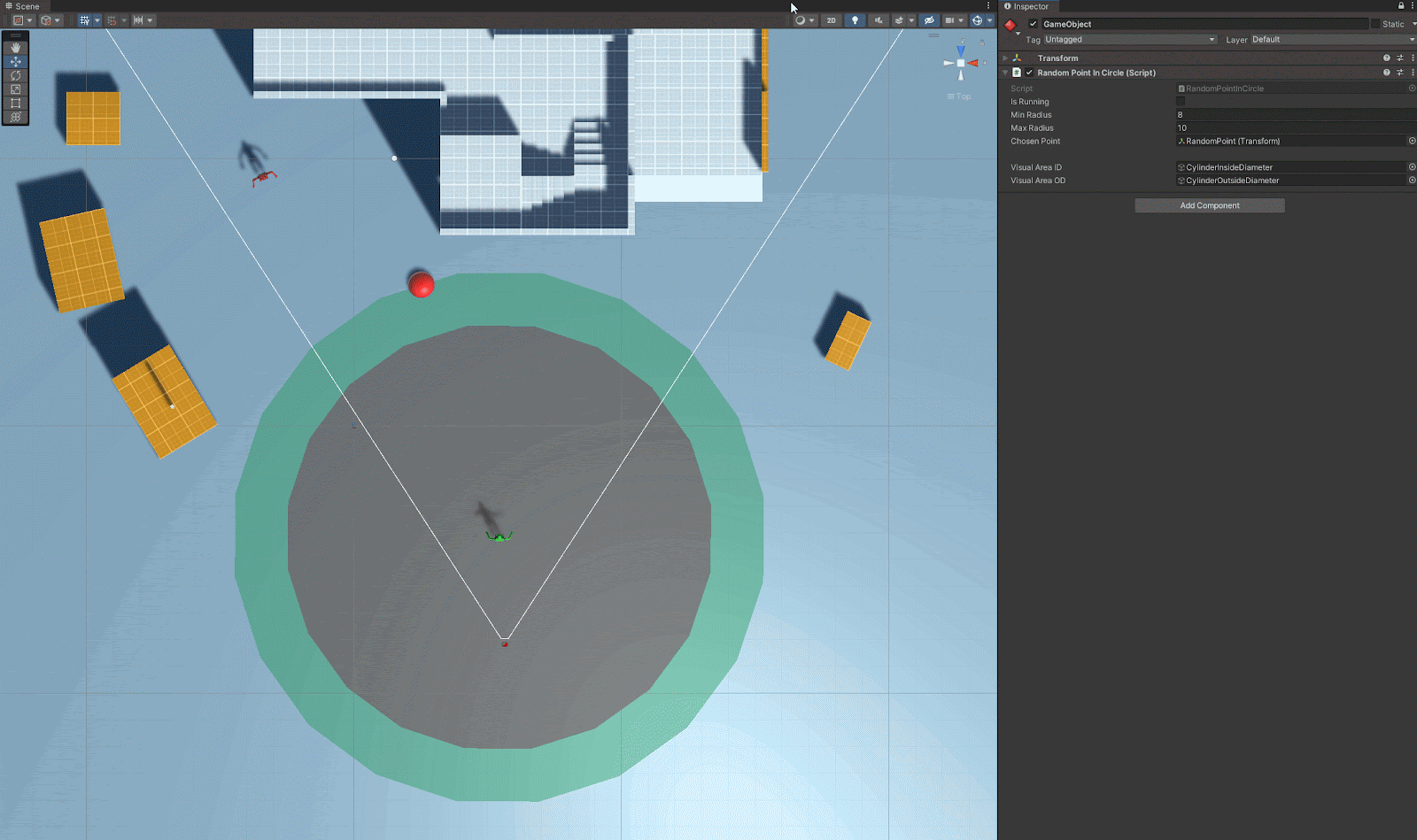Click CylinderOutsideDiameter reference field
This screenshot has height=840, width=1417.
click(1290, 180)
